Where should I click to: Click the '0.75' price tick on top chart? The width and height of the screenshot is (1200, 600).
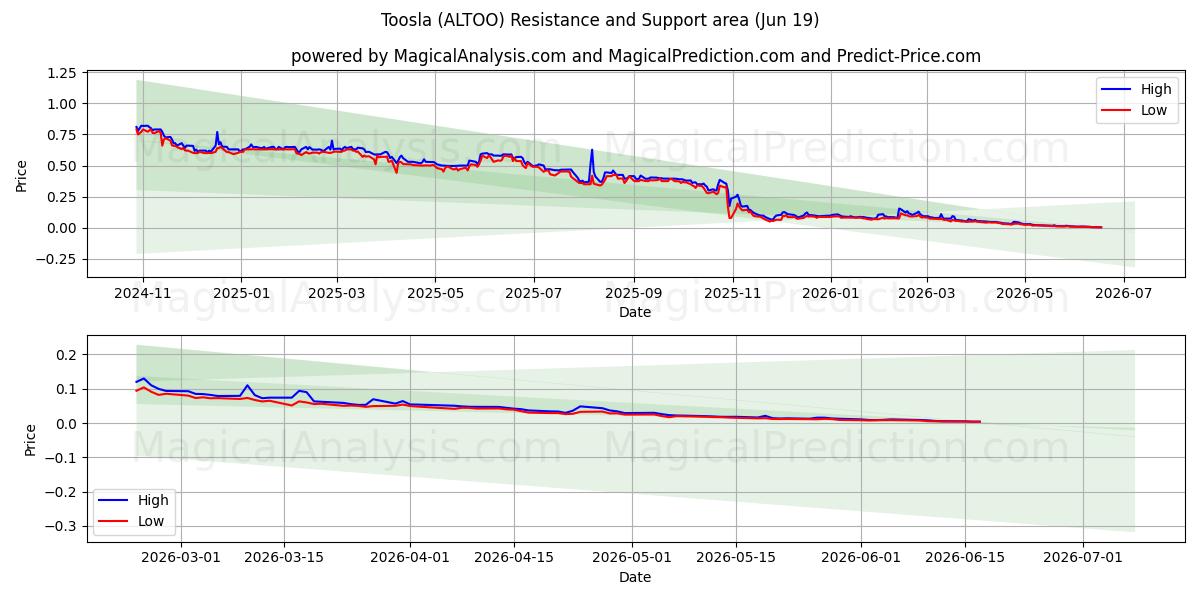tap(62, 135)
